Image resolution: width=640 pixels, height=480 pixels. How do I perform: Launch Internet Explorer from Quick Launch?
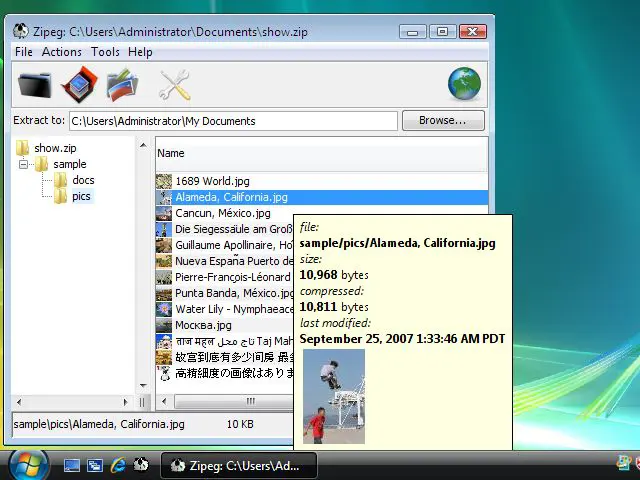118,465
